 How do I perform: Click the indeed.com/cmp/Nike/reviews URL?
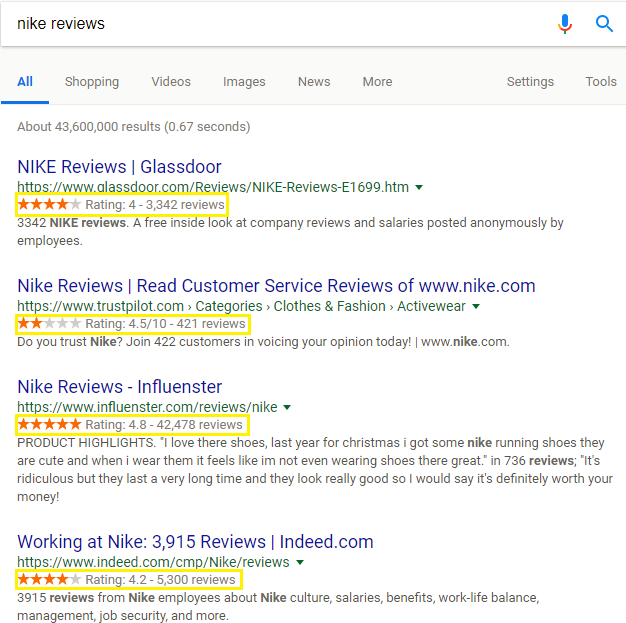pyautogui.click(x=153, y=562)
